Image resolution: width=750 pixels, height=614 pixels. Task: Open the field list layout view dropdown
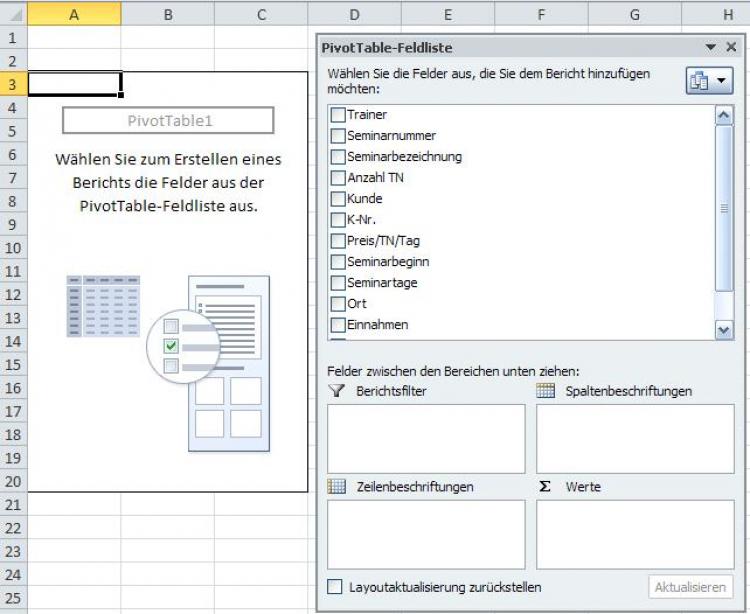709,82
